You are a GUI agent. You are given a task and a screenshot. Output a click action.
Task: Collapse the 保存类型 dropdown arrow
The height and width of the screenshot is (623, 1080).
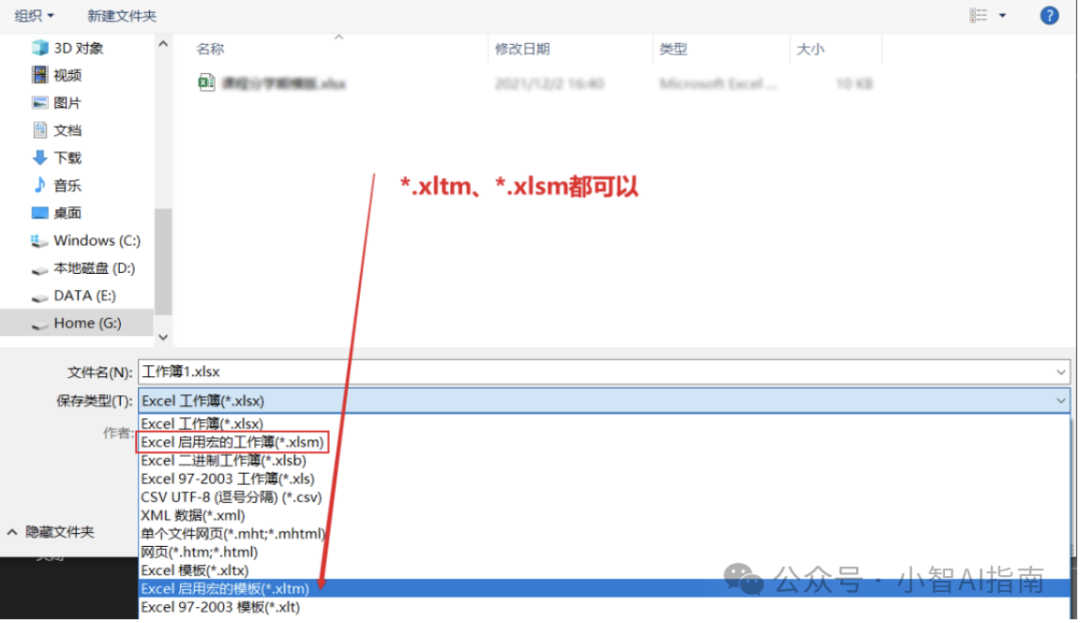tap(1061, 401)
